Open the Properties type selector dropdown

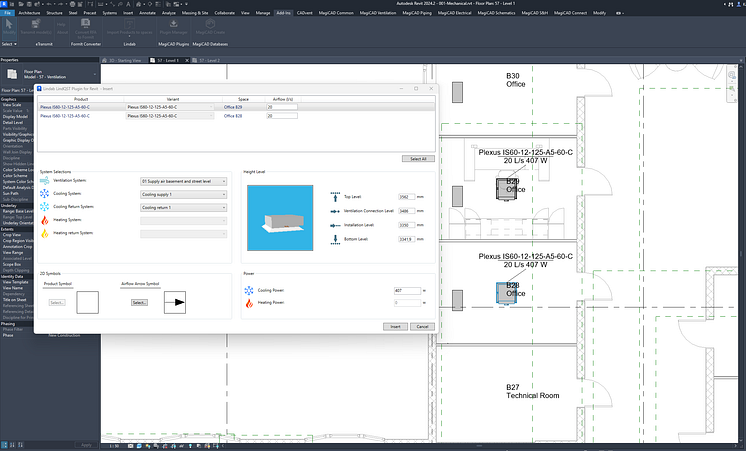[94, 74]
